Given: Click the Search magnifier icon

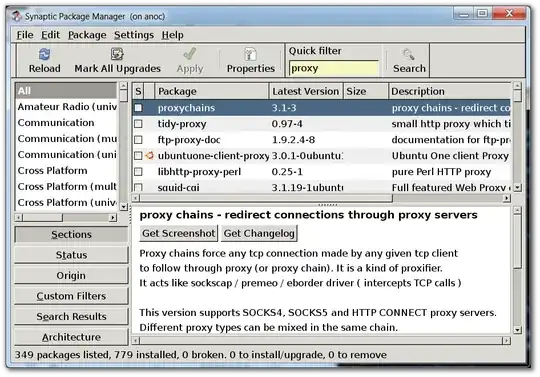Looking at the screenshot, I should 409,54.
